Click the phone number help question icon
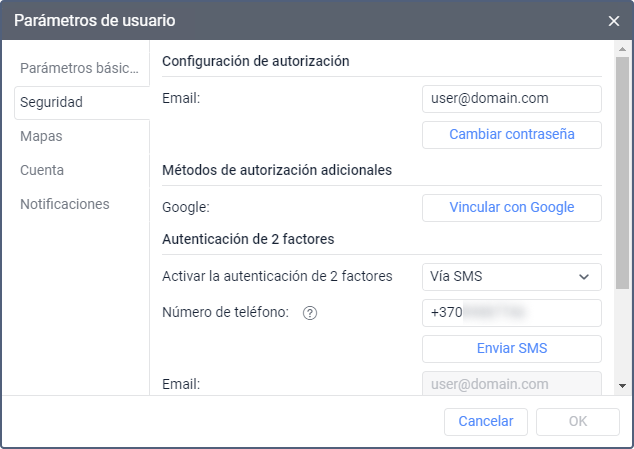 coord(310,313)
